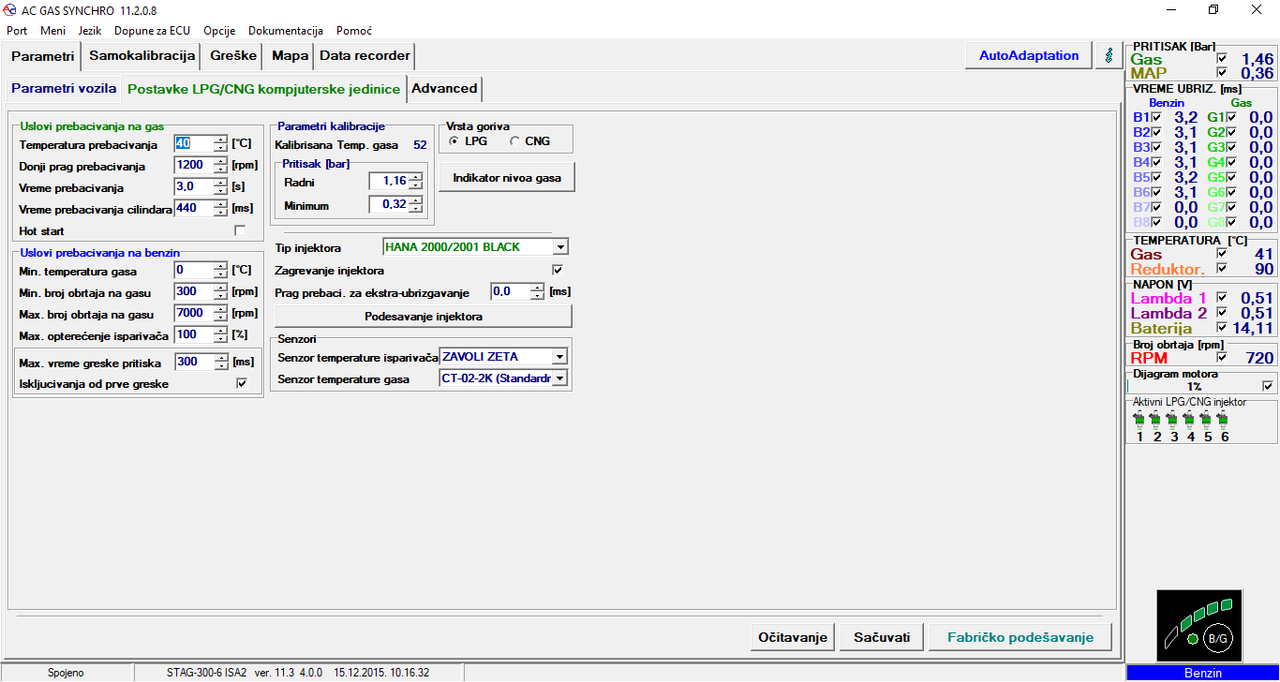Open the Jezik menu

tap(90, 31)
